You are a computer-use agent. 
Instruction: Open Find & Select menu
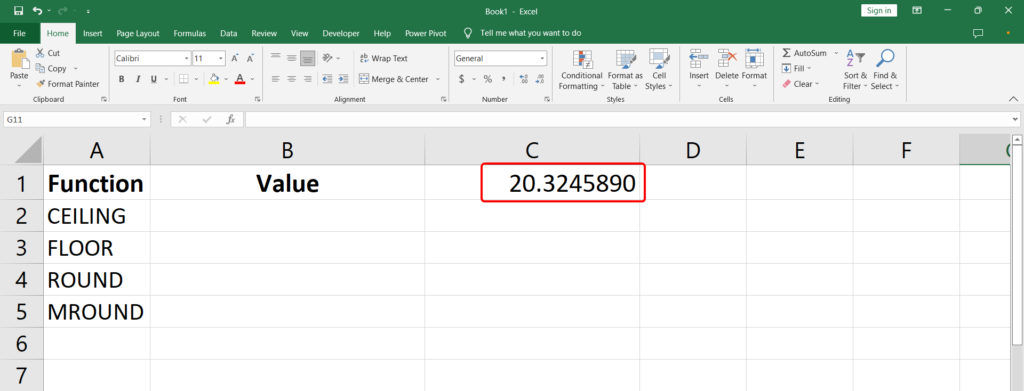coord(885,70)
